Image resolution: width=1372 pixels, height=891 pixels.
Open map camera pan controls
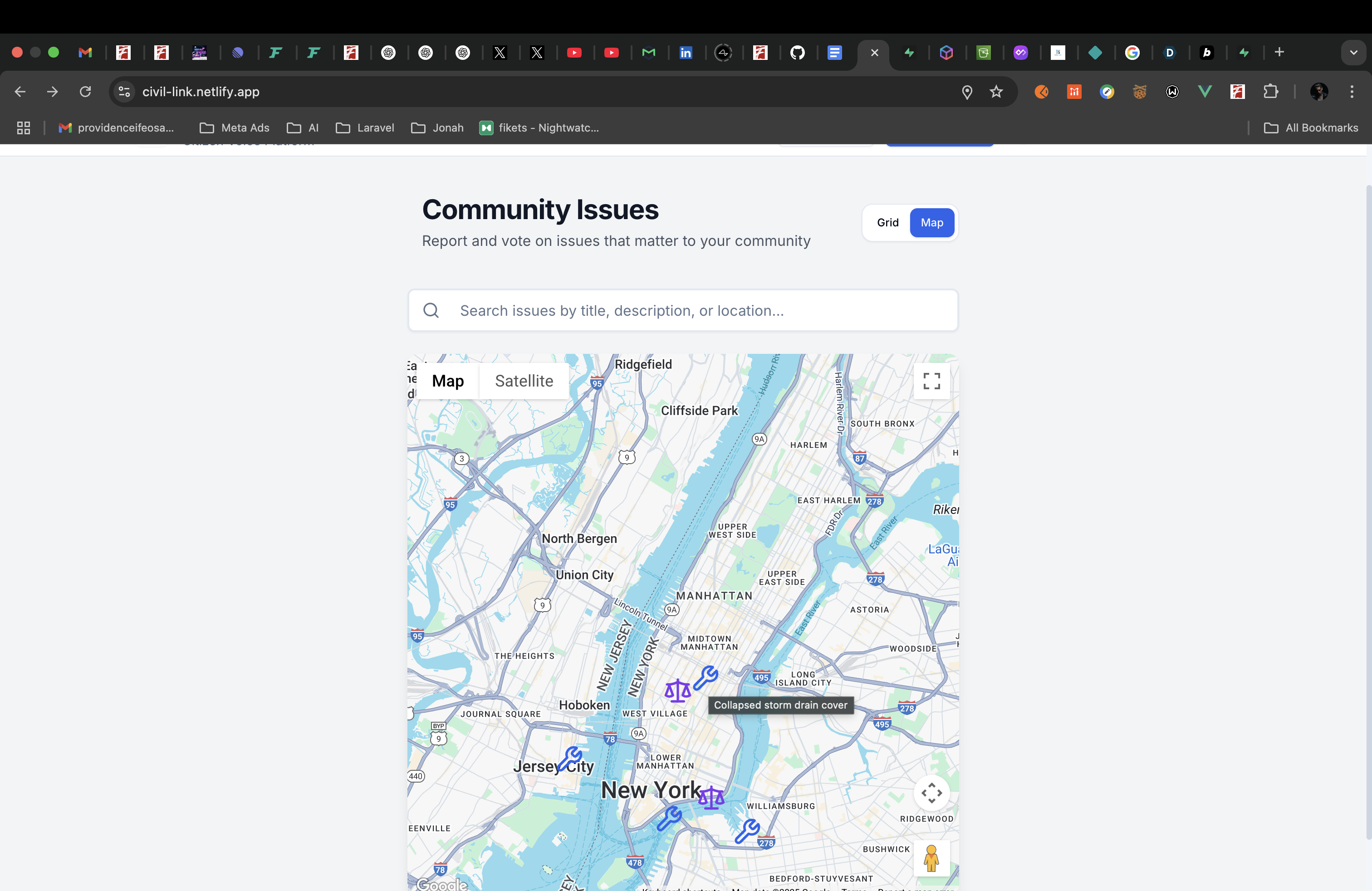[931, 793]
